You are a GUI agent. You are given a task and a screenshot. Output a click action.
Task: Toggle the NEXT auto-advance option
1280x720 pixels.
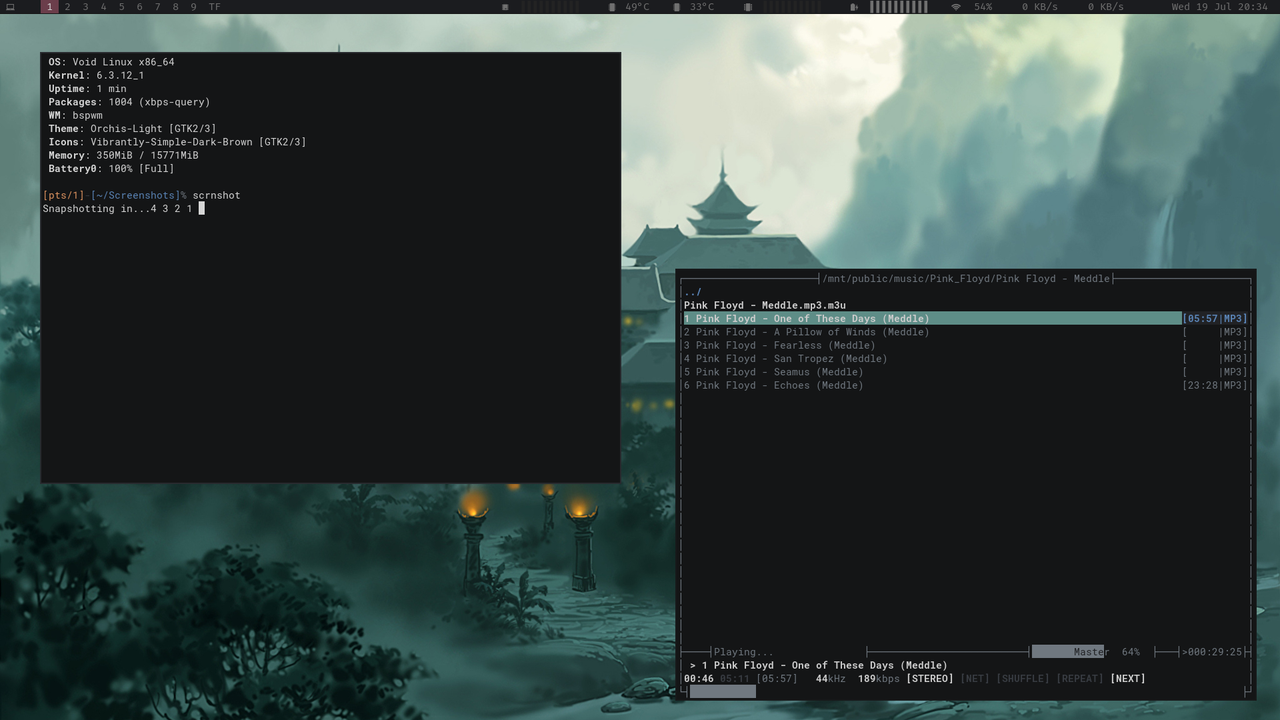click(1128, 679)
